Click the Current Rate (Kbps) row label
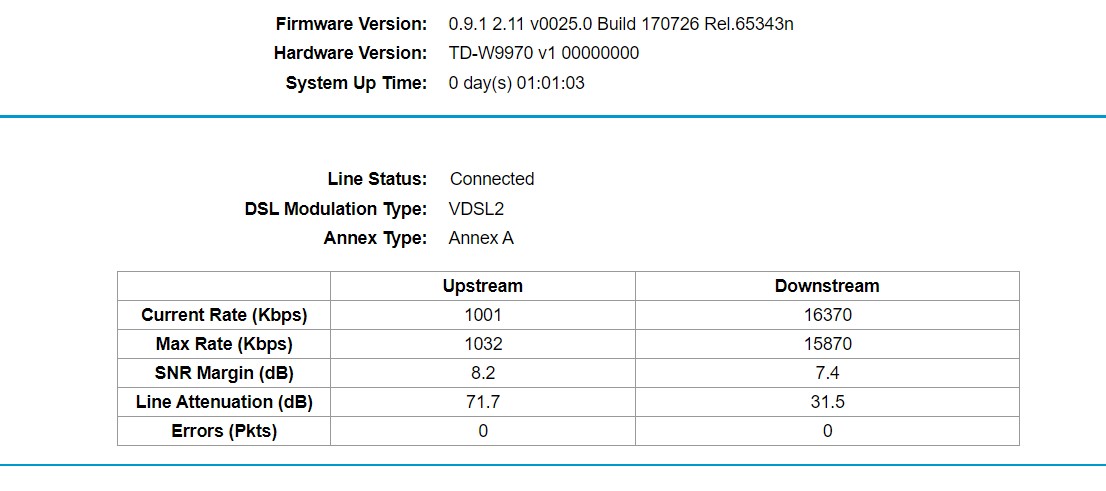The image size is (1106, 491). pos(224,315)
